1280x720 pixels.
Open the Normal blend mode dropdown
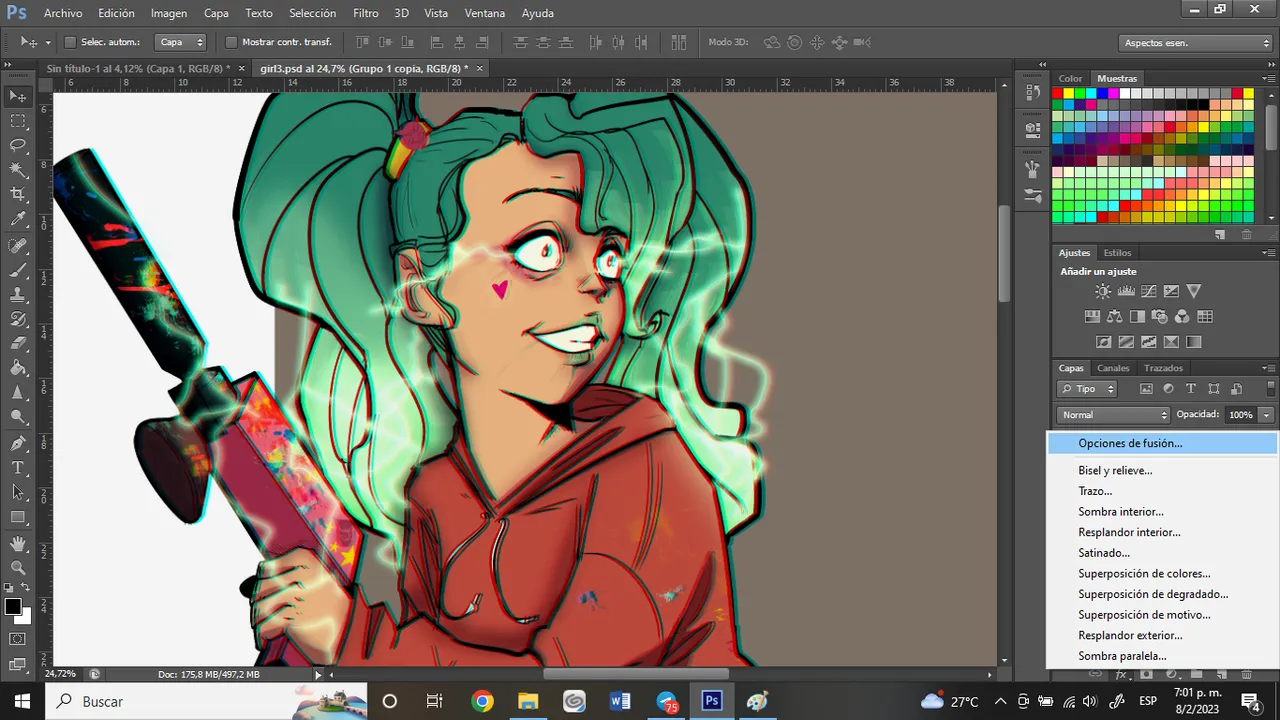1113,414
